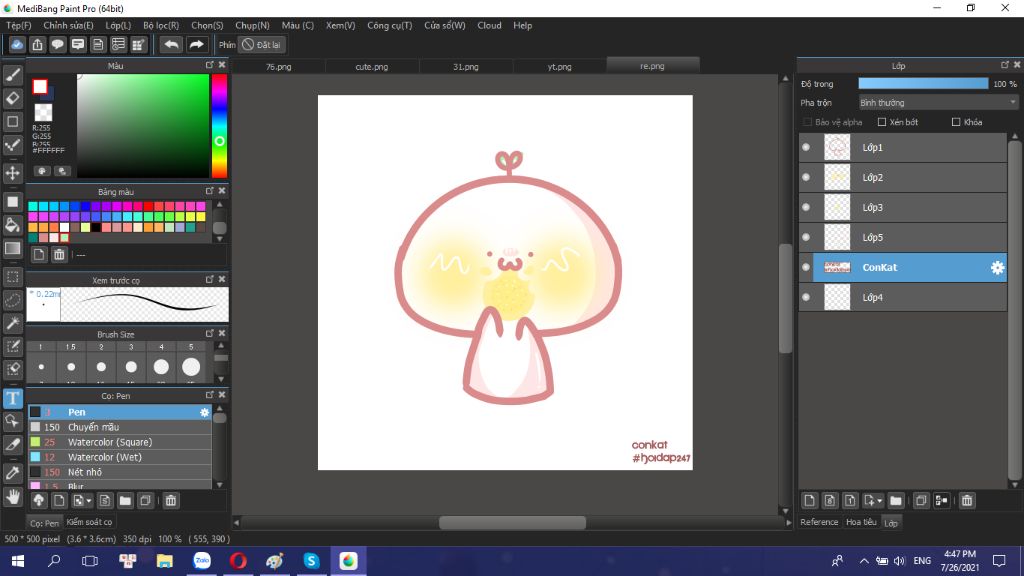The width and height of the screenshot is (1024, 576).
Task: Add layer folder in layer panel
Action: click(x=895, y=500)
